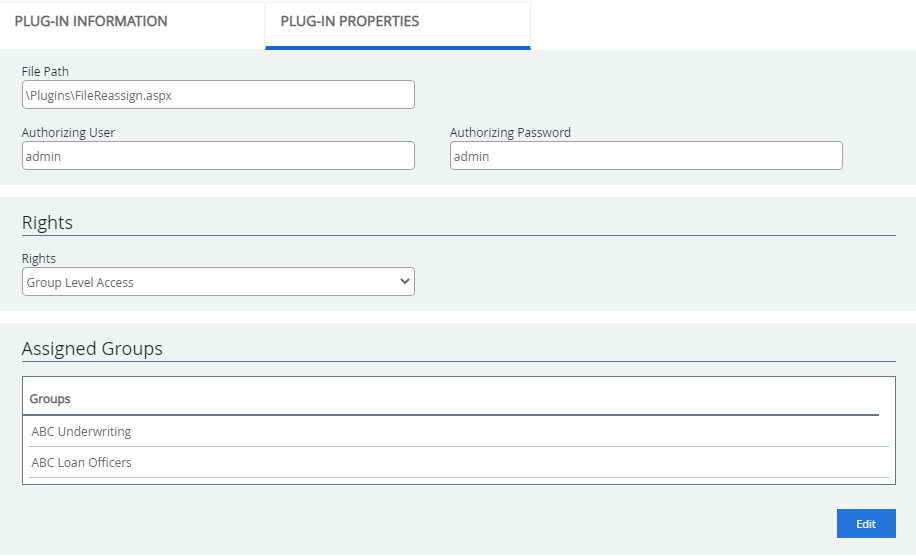This screenshot has height=556, width=916.
Task: Click the File Path input field
Action: point(218,95)
